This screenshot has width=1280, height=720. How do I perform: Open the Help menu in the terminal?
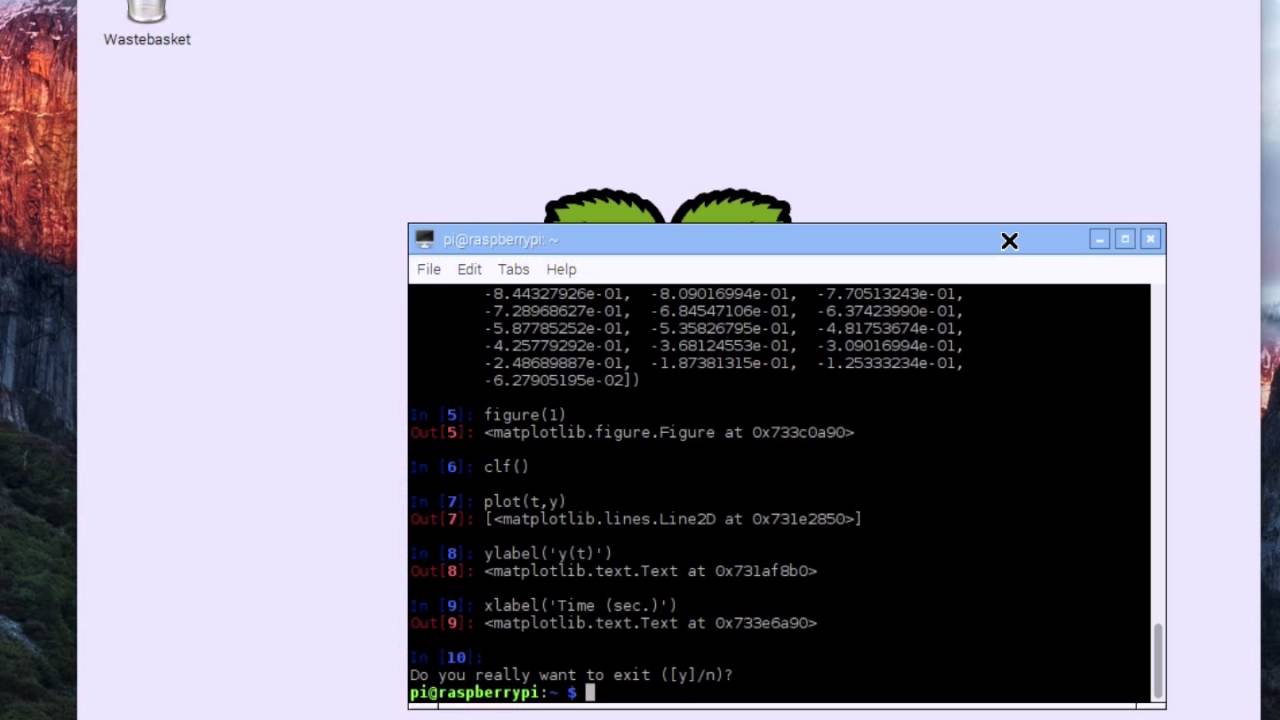561,269
